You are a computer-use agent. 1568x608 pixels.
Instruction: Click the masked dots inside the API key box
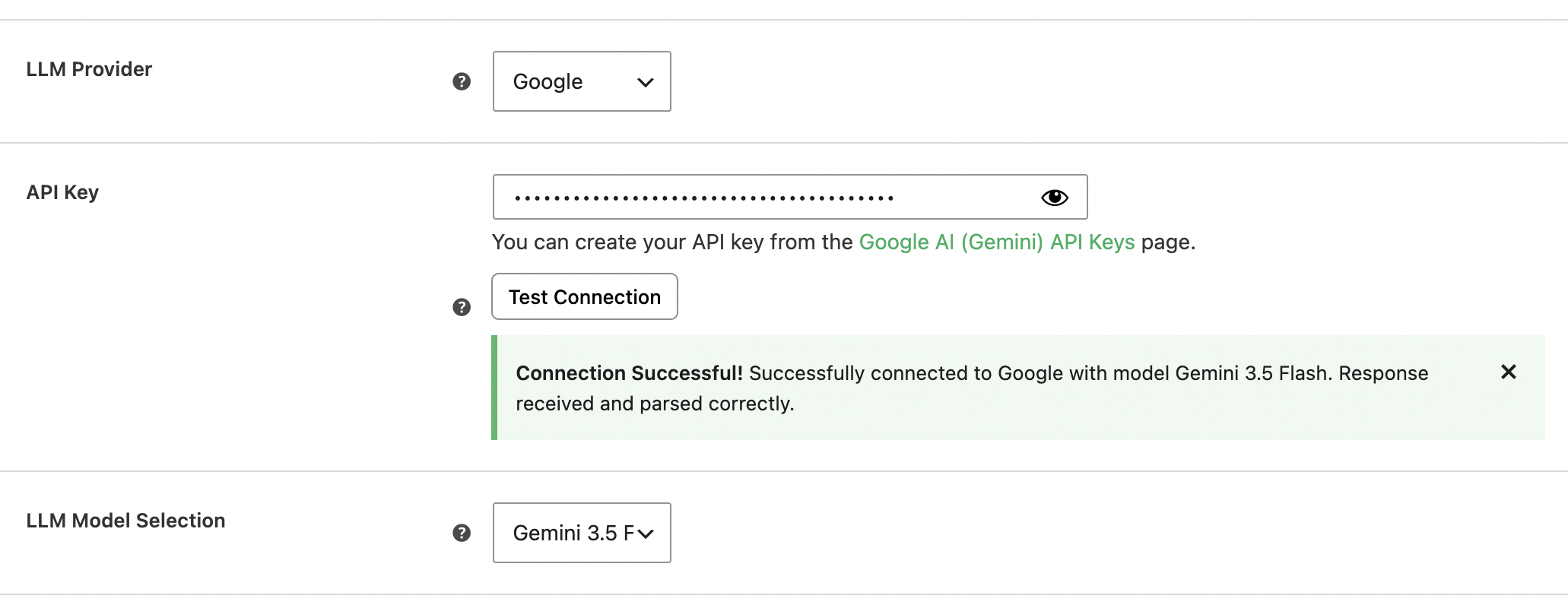(x=704, y=198)
